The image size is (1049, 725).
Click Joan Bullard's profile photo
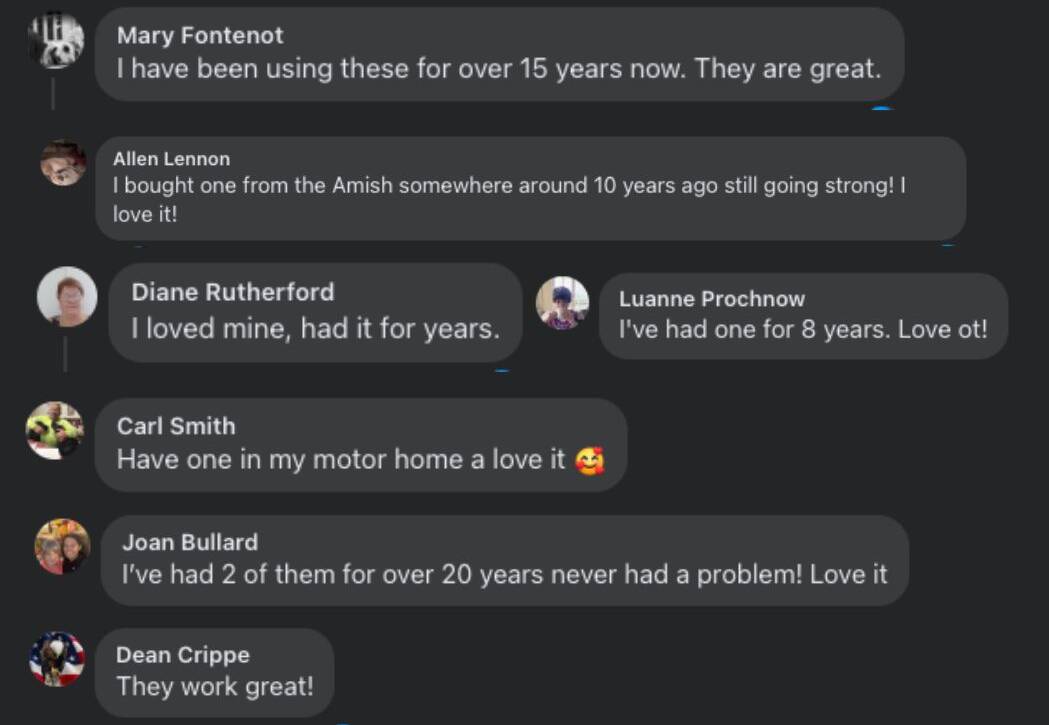pyautogui.click(x=62, y=547)
